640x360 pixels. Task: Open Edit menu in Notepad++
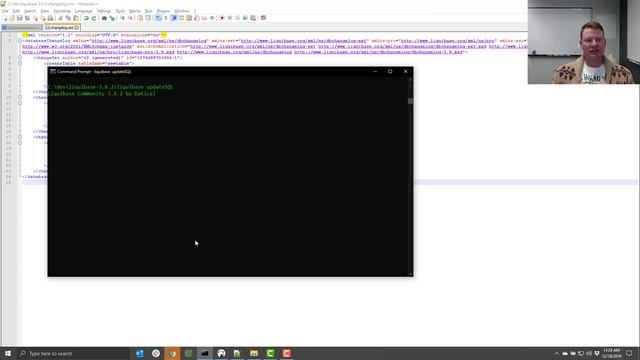16,11
